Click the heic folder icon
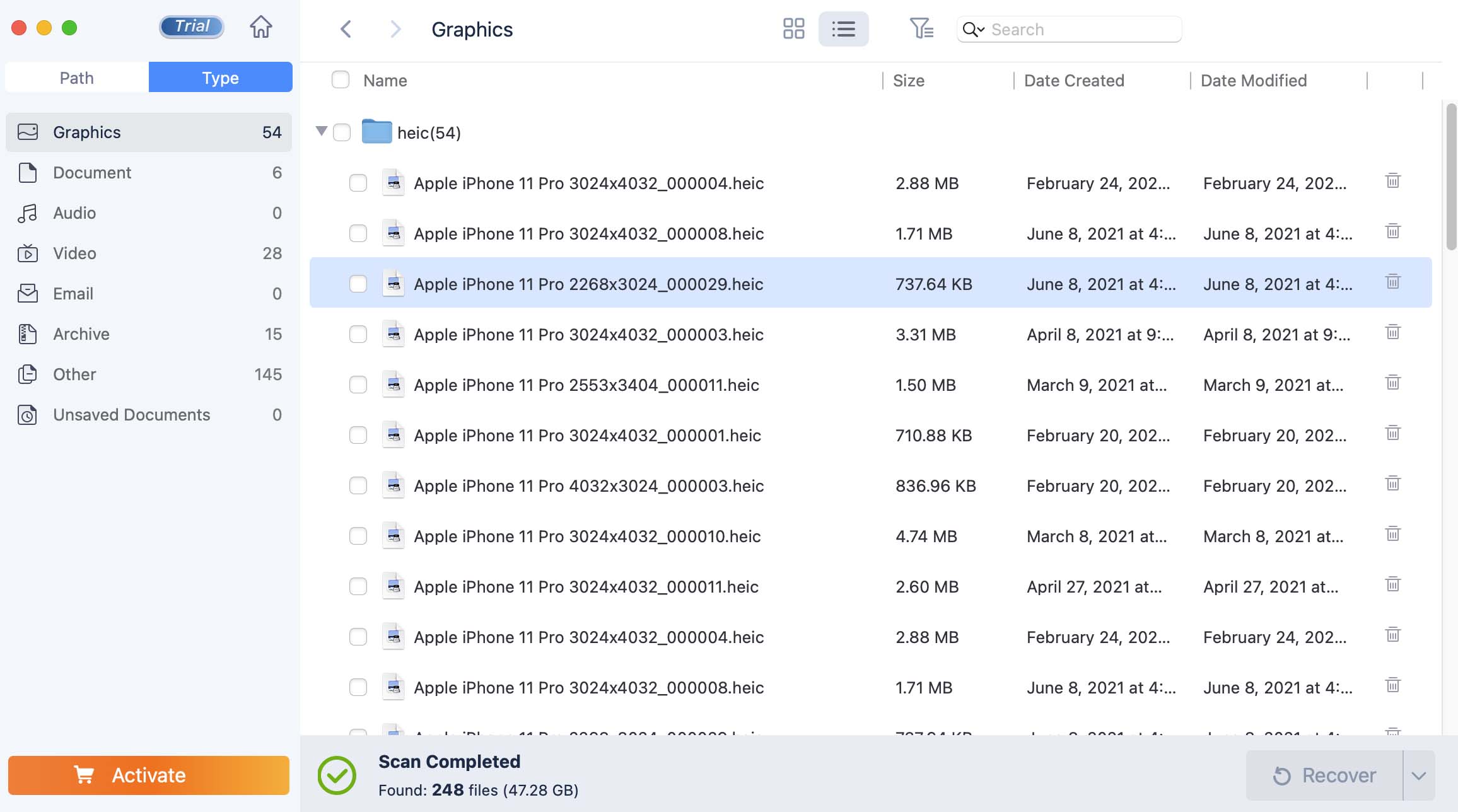 tap(376, 131)
